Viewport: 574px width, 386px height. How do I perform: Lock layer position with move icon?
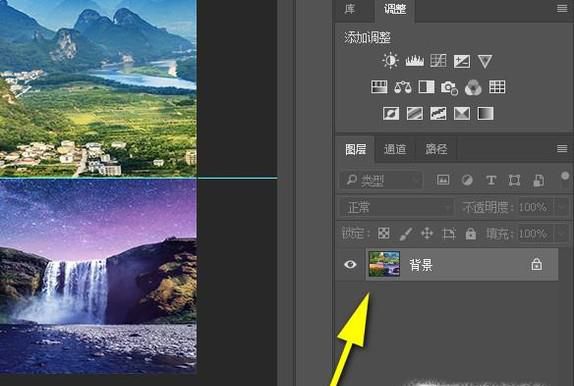tap(427, 233)
